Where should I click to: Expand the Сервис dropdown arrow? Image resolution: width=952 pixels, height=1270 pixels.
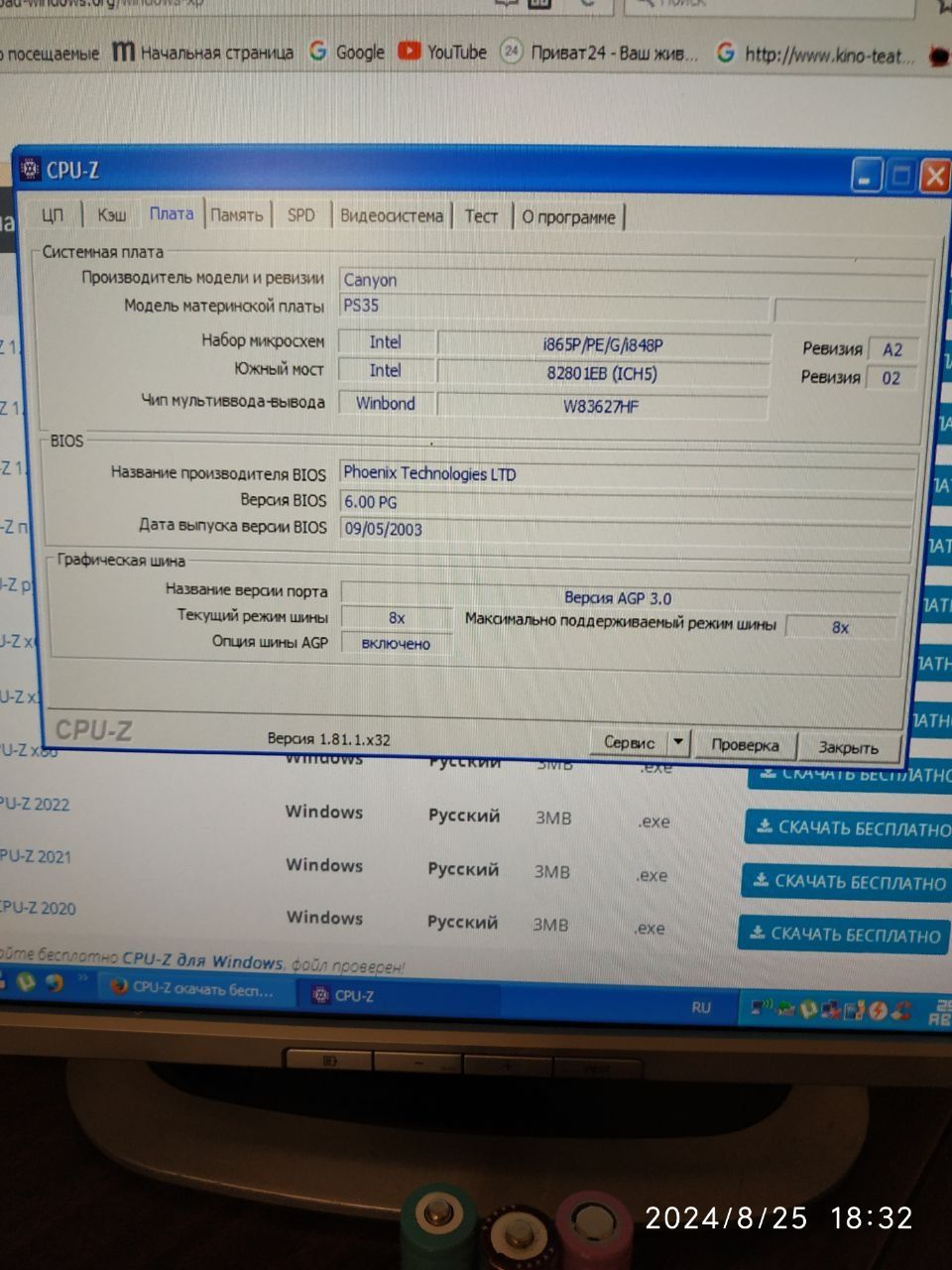click(x=678, y=741)
